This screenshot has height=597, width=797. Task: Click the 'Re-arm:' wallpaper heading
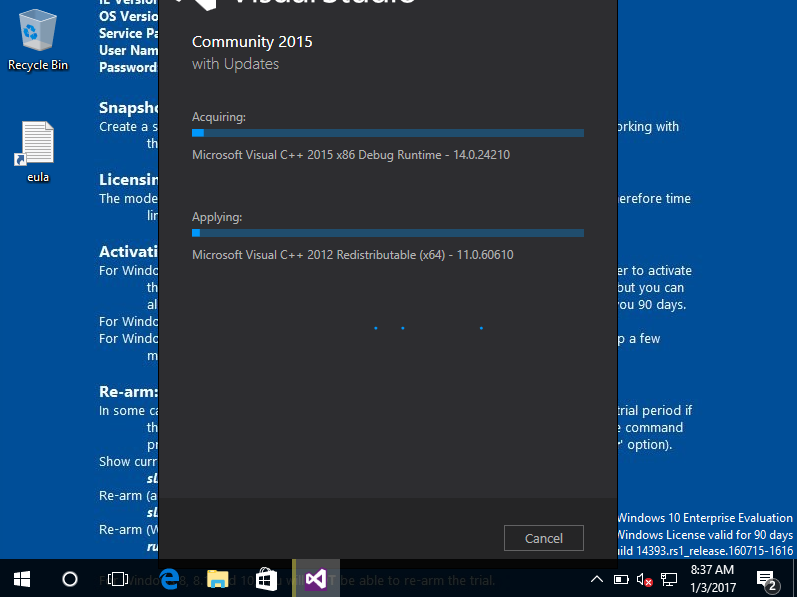(129, 392)
